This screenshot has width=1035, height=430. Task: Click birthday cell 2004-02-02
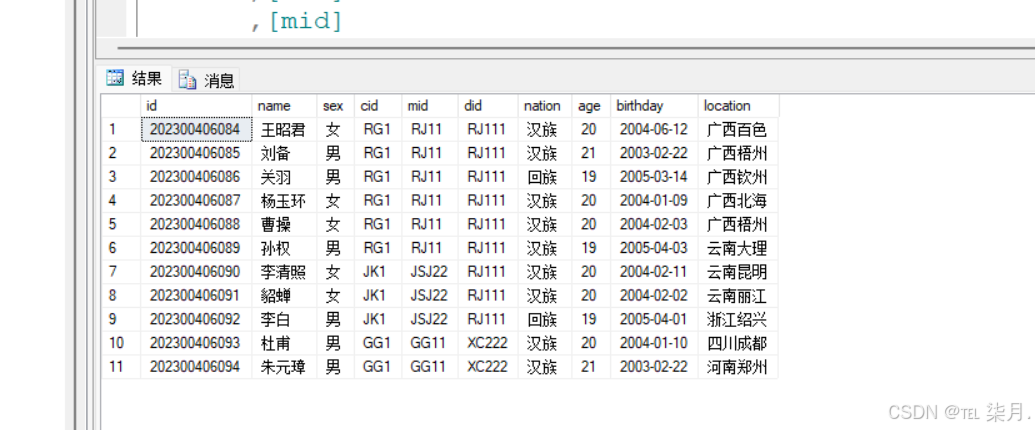(654, 296)
